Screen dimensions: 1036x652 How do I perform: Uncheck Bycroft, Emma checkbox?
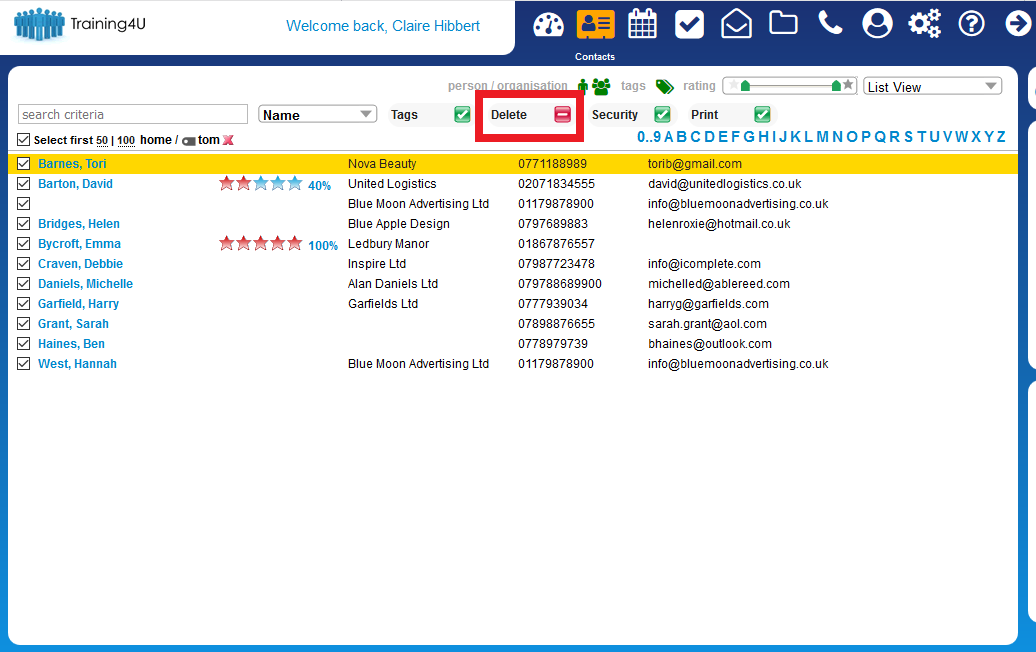point(24,244)
